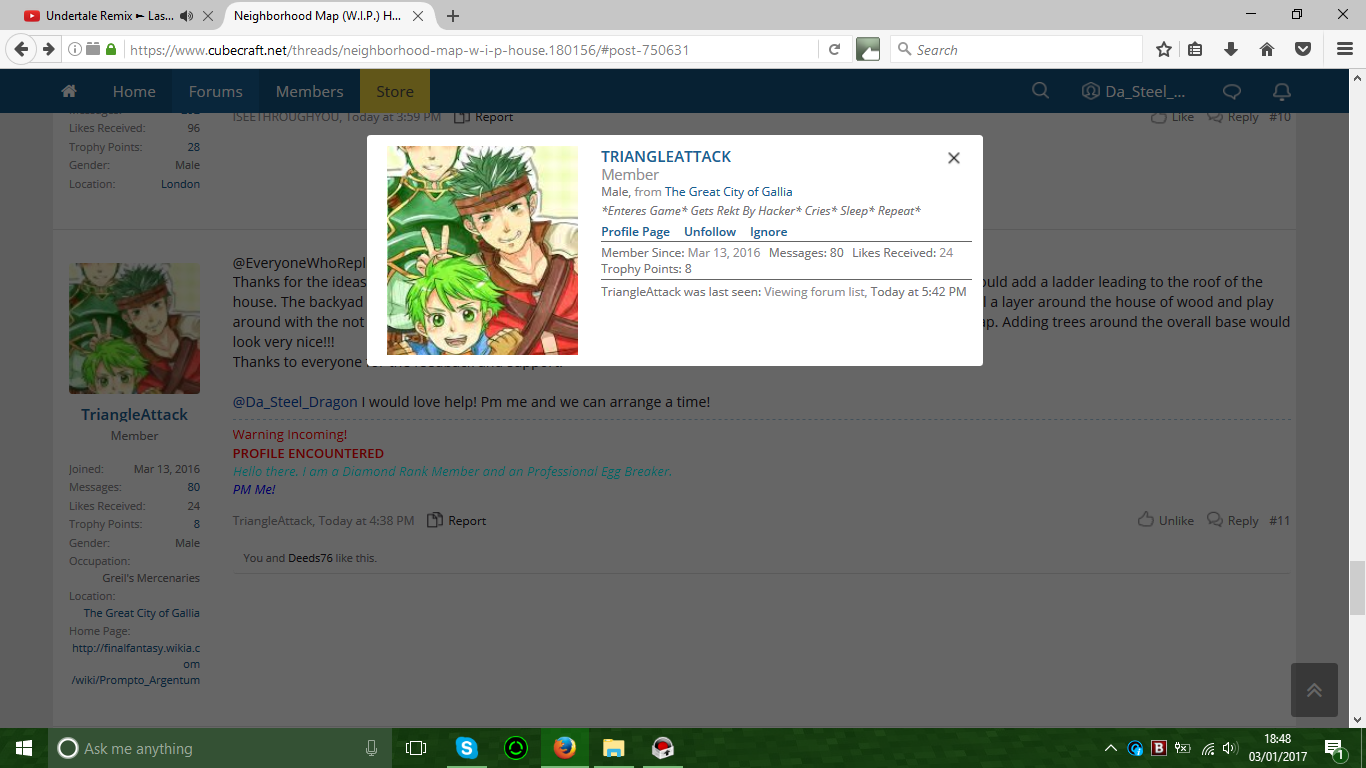Open the #11 post permalink

[1280, 521]
